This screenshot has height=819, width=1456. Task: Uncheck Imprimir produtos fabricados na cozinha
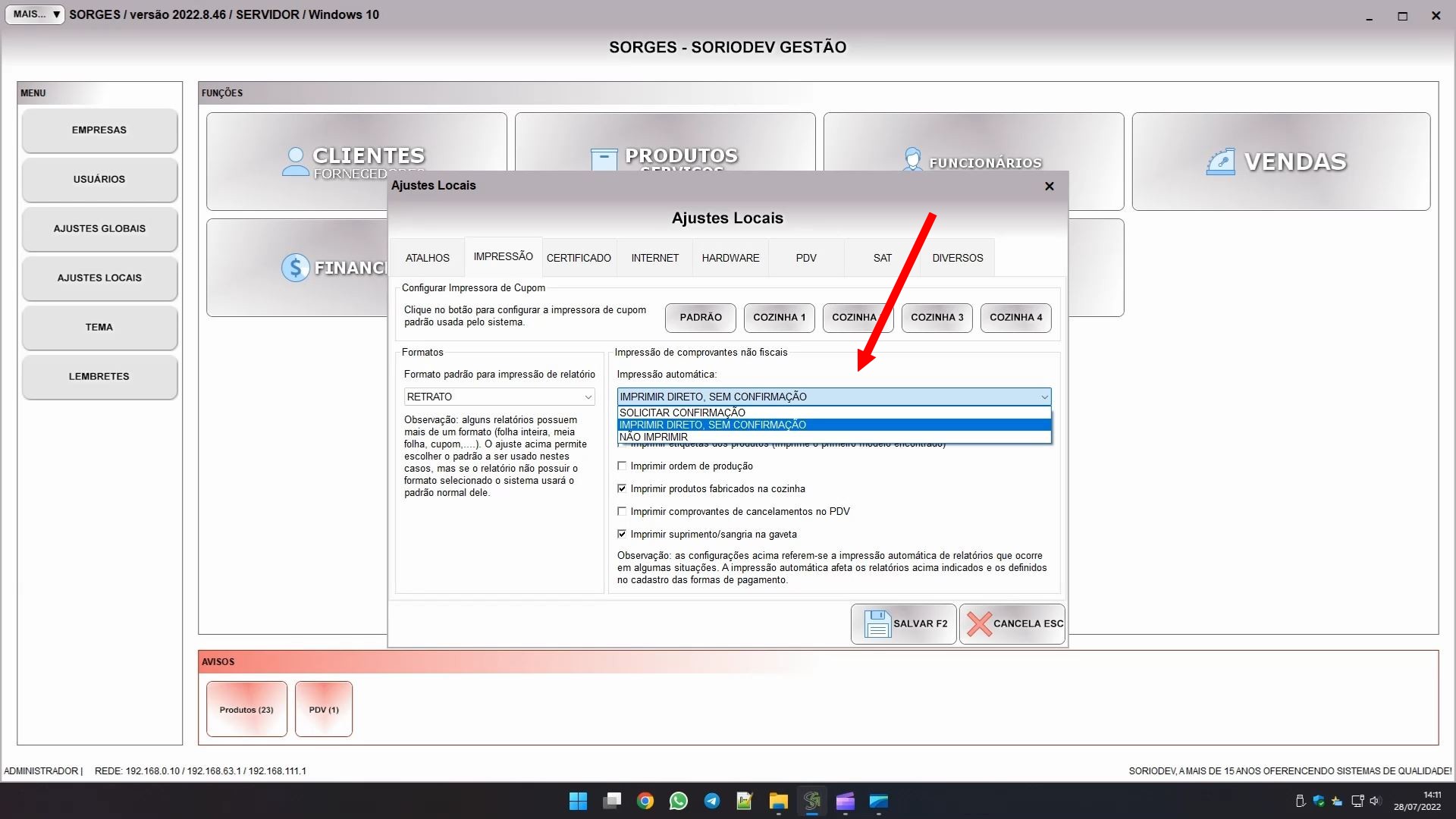pos(622,489)
